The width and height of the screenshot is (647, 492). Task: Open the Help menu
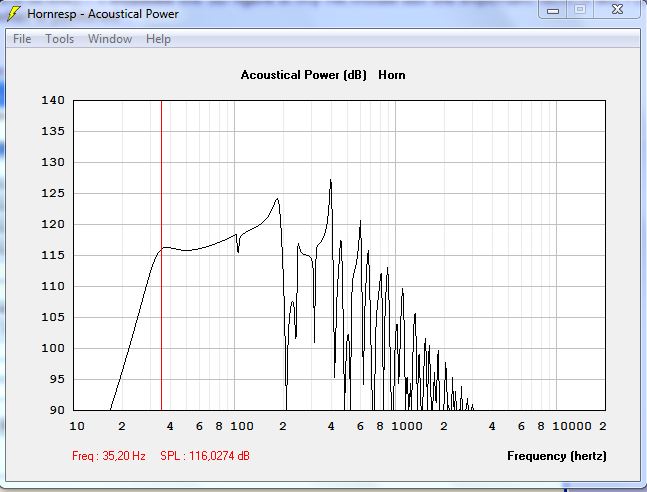click(x=158, y=39)
